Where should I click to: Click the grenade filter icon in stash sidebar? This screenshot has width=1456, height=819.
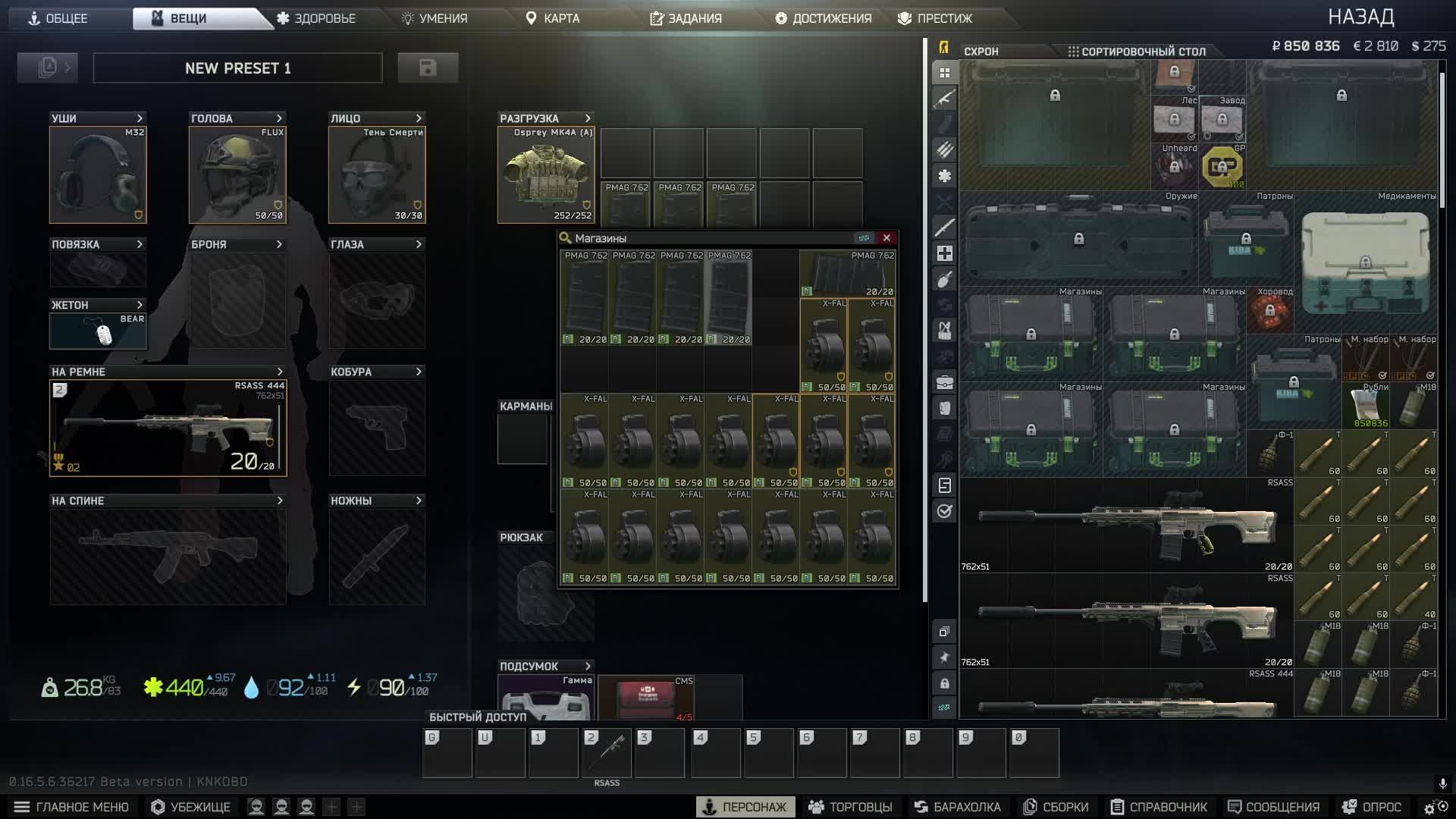tap(944, 279)
